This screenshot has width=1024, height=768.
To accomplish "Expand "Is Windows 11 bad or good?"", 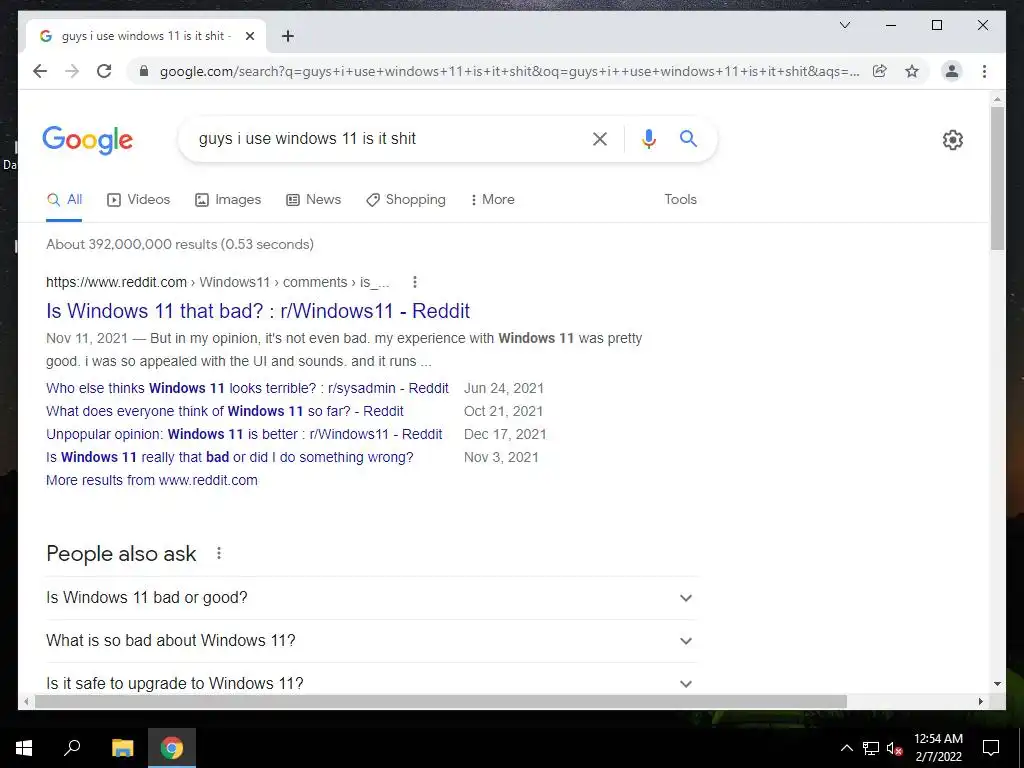I will tap(371, 598).
